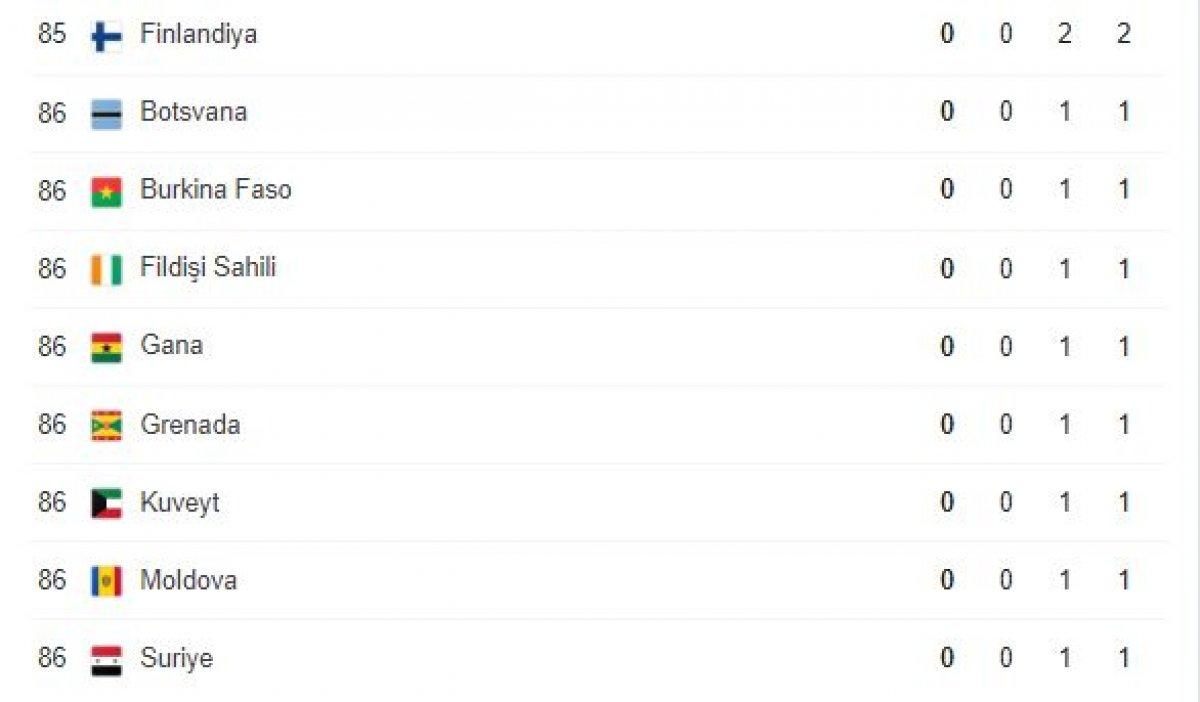Open the Fildişi Sahili country link
1200x702 pixels.
point(208,267)
